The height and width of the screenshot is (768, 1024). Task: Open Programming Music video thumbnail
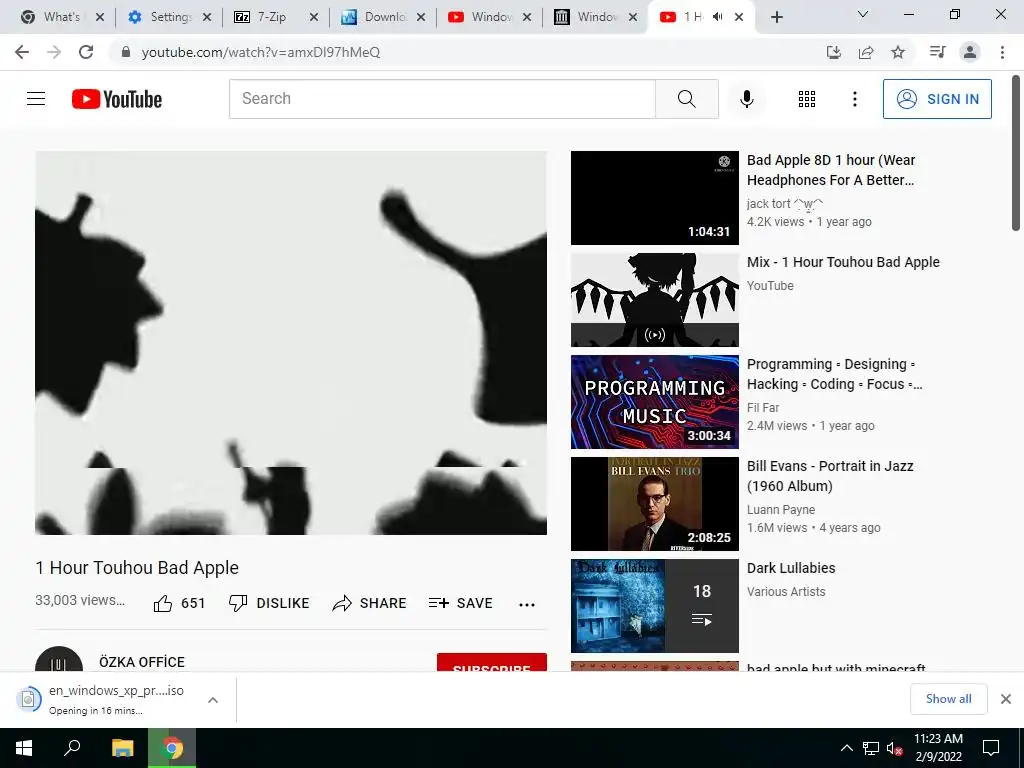point(654,402)
